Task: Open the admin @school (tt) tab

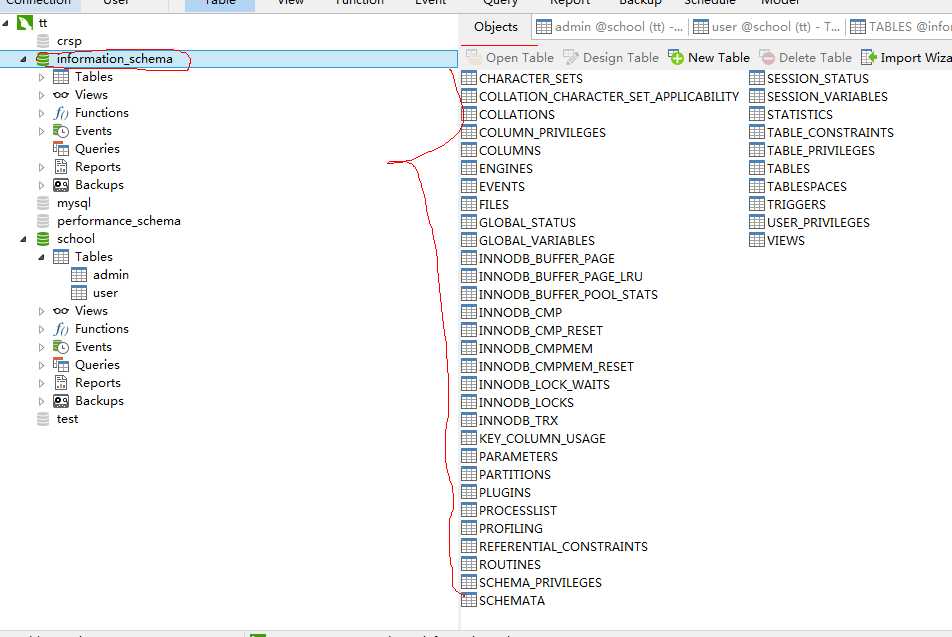Action: (x=610, y=27)
